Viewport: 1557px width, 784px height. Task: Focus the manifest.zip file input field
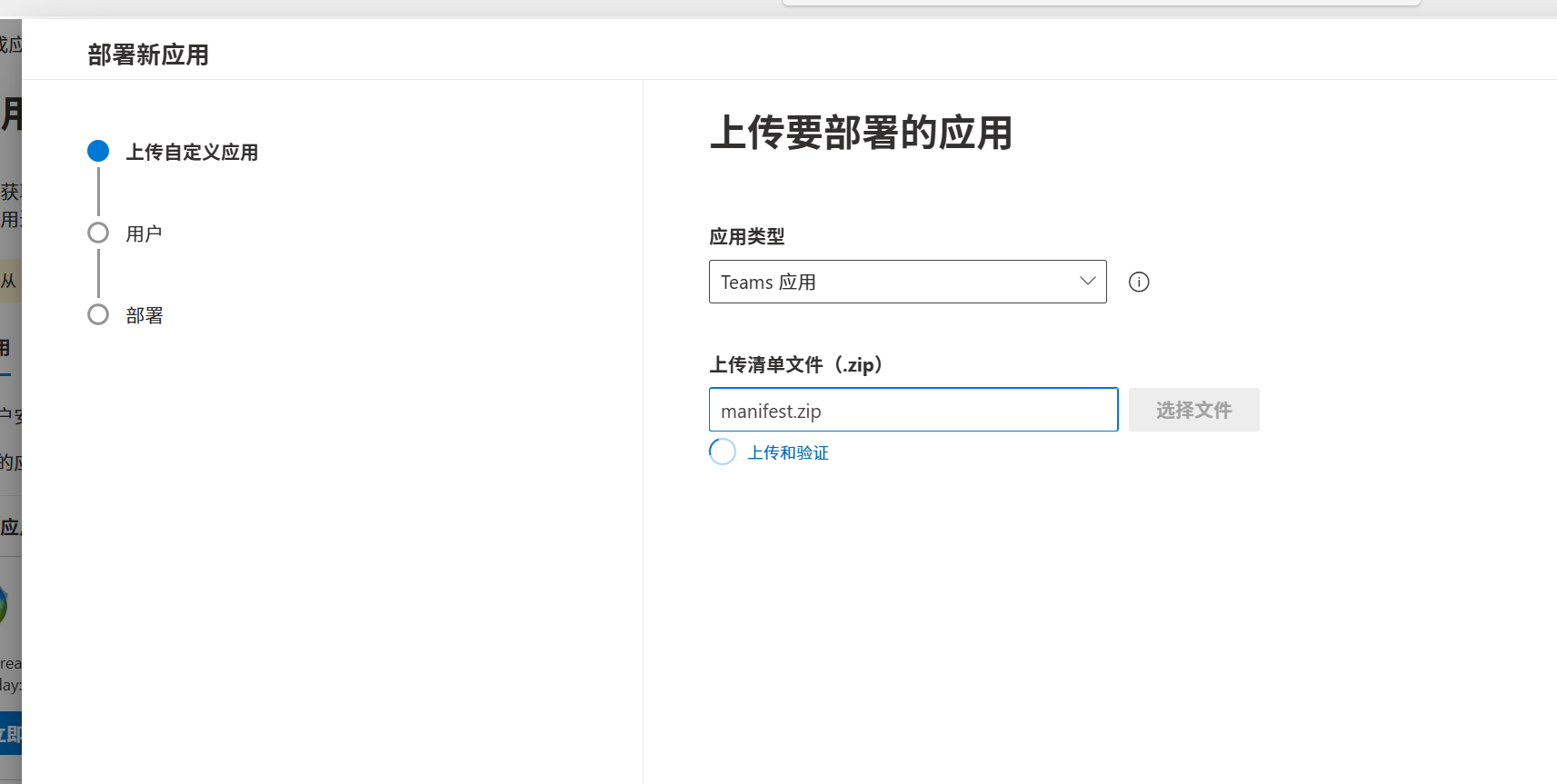pyautogui.click(x=913, y=410)
